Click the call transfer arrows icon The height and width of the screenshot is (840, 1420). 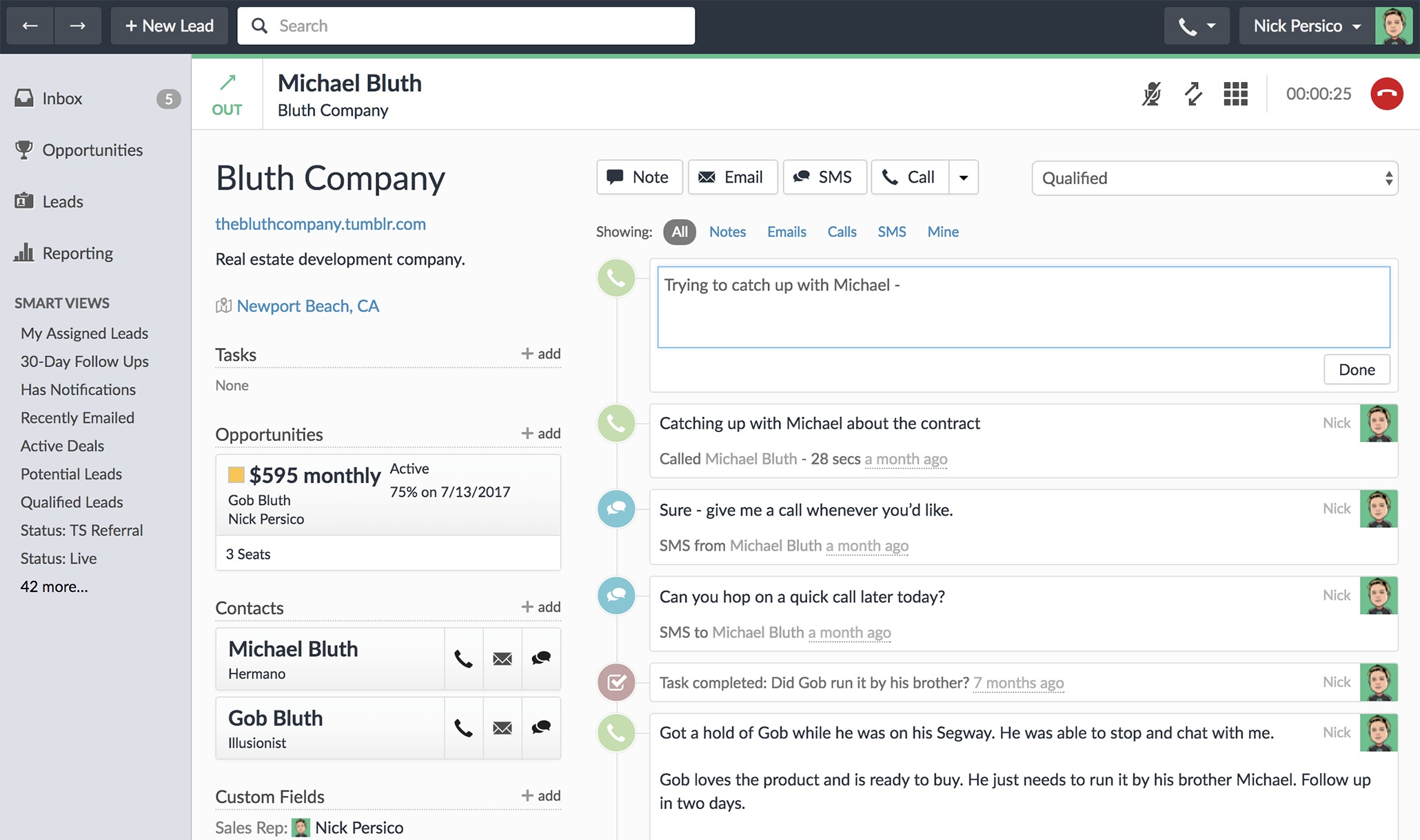(1193, 94)
